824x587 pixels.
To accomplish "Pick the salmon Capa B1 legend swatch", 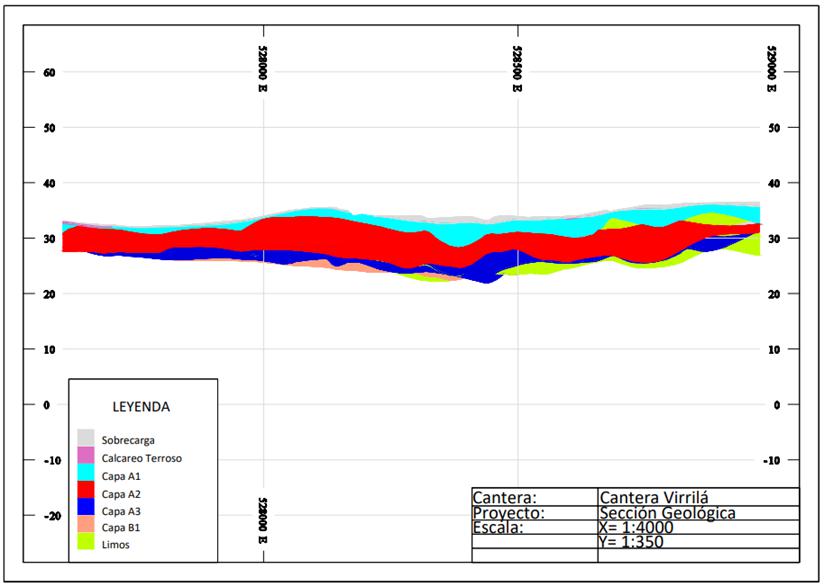I will (86, 526).
